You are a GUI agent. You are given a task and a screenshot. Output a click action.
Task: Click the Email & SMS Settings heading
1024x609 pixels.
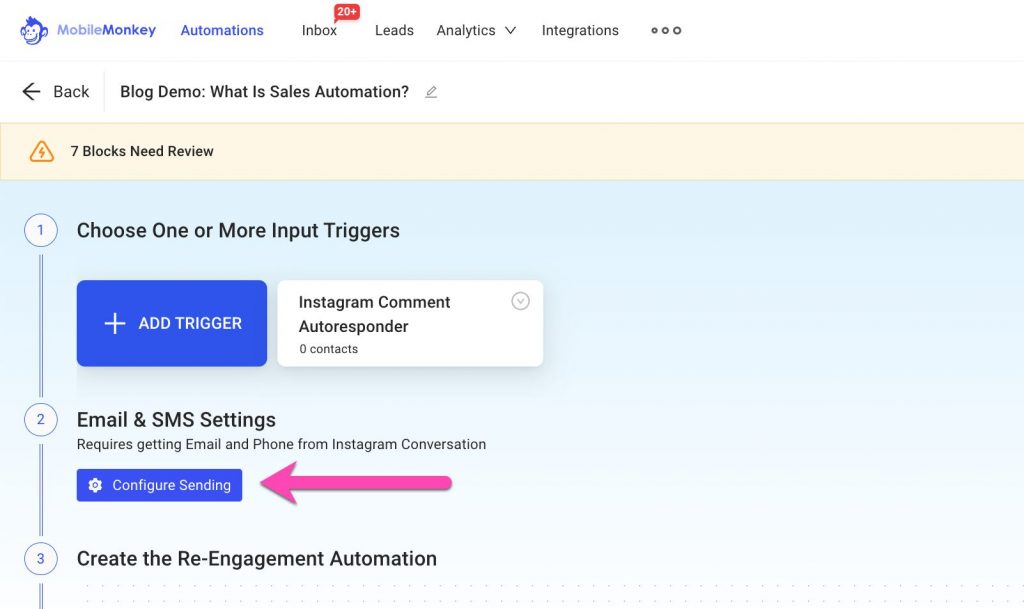click(176, 420)
